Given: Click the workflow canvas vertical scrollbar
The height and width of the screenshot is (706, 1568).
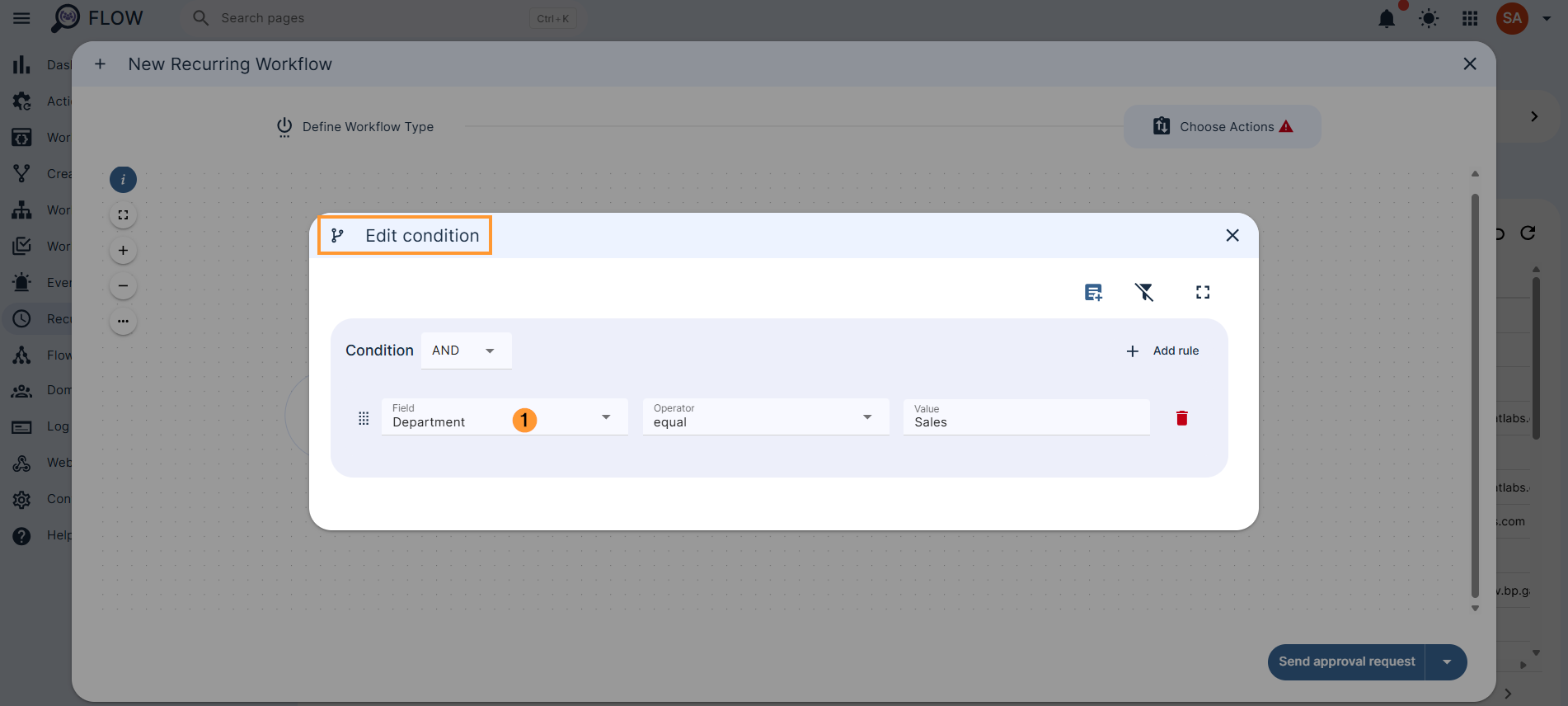Looking at the screenshot, I should pyautogui.click(x=1475, y=396).
